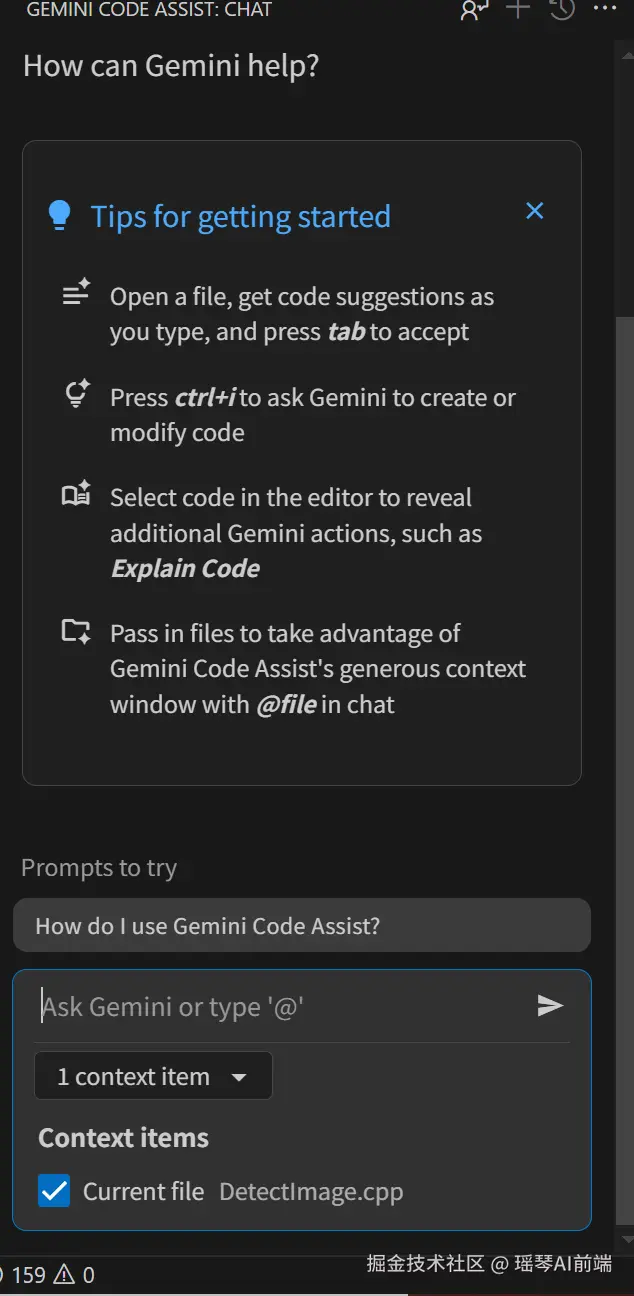The height and width of the screenshot is (1296, 634).
Task: Click the lightbulb sparkle ctrl+i icon
Action: [77, 394]
